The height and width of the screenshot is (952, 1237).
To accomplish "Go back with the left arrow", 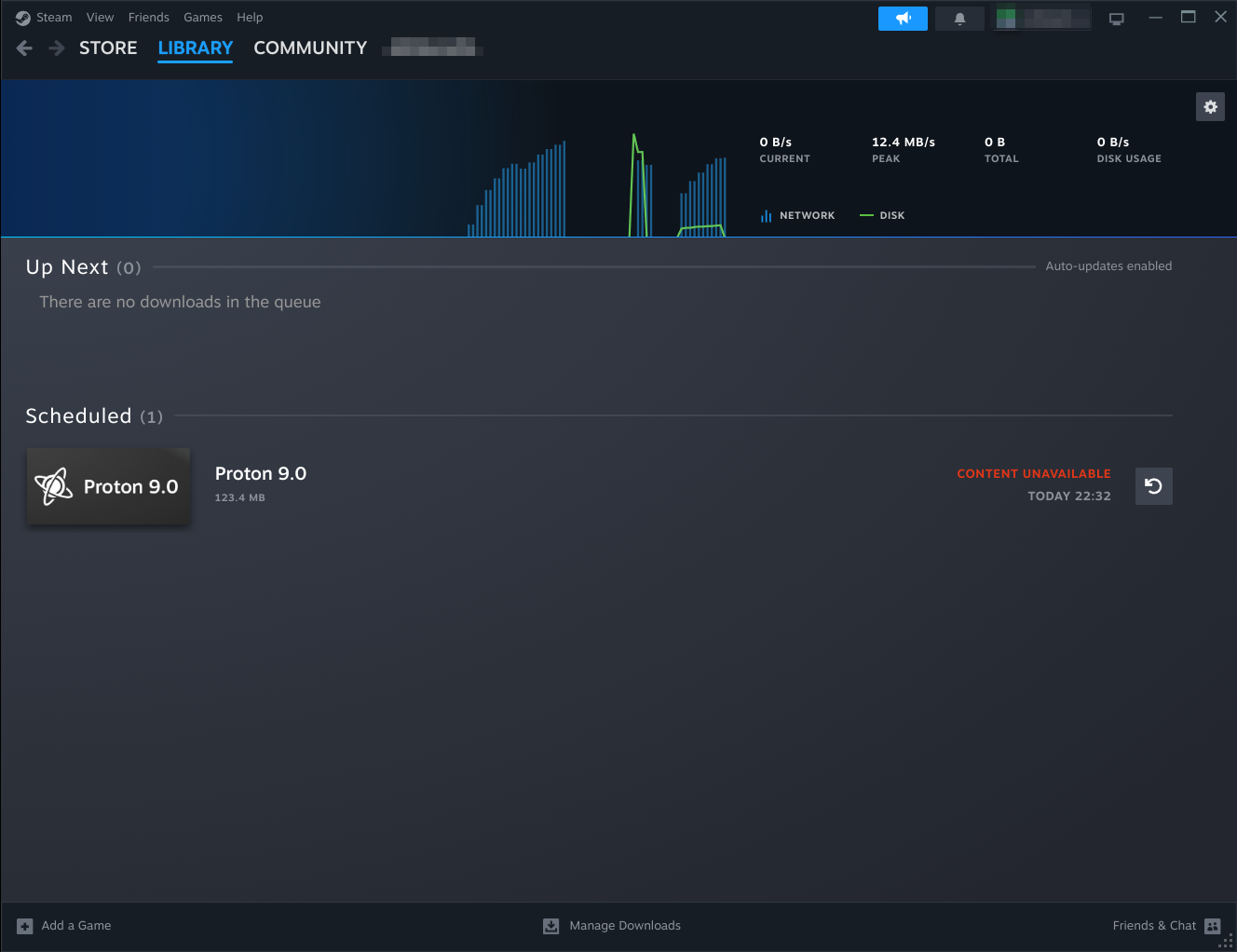I will click(x=25, y=48).
